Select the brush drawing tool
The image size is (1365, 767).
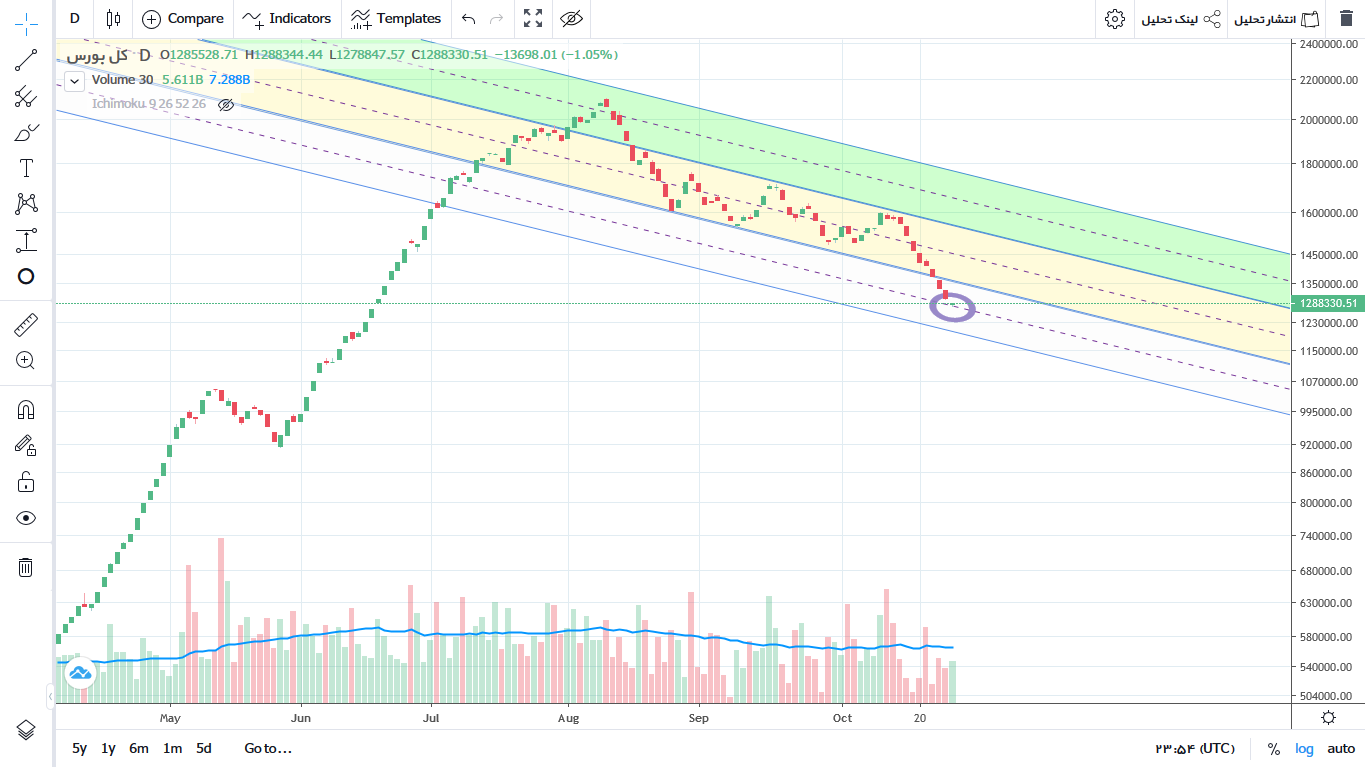coord(26,133)
